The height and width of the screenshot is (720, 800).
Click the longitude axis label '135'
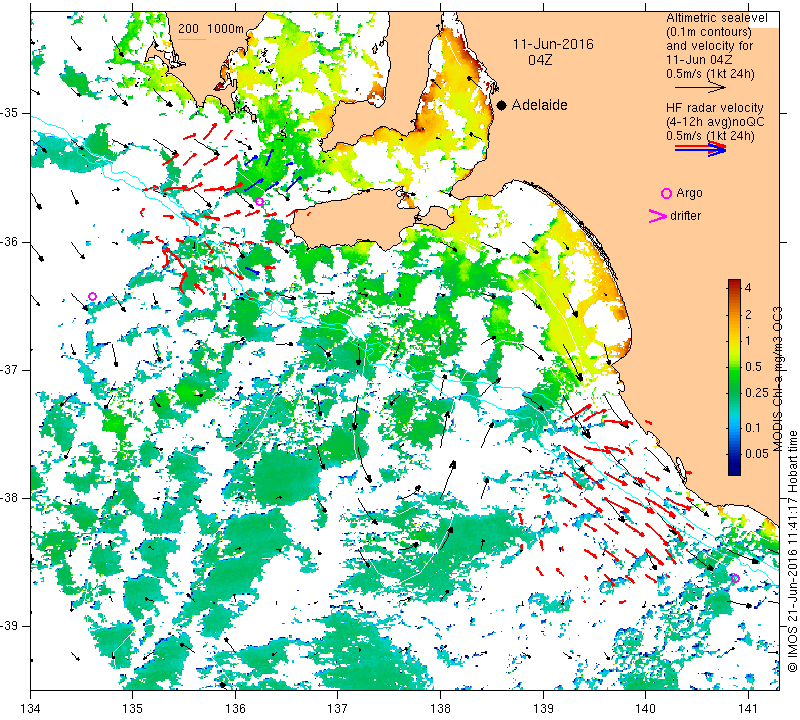click(133, 709)
